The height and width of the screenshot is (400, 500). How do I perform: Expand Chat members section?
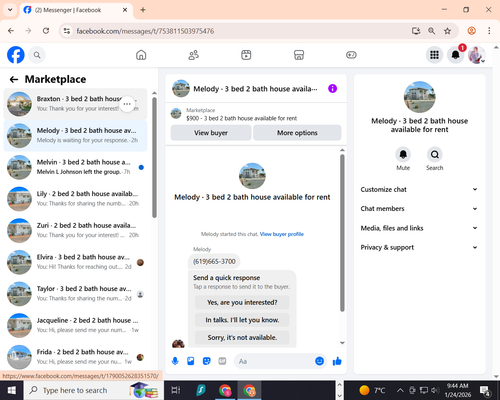pyautogui.click(x=419, y=209)
